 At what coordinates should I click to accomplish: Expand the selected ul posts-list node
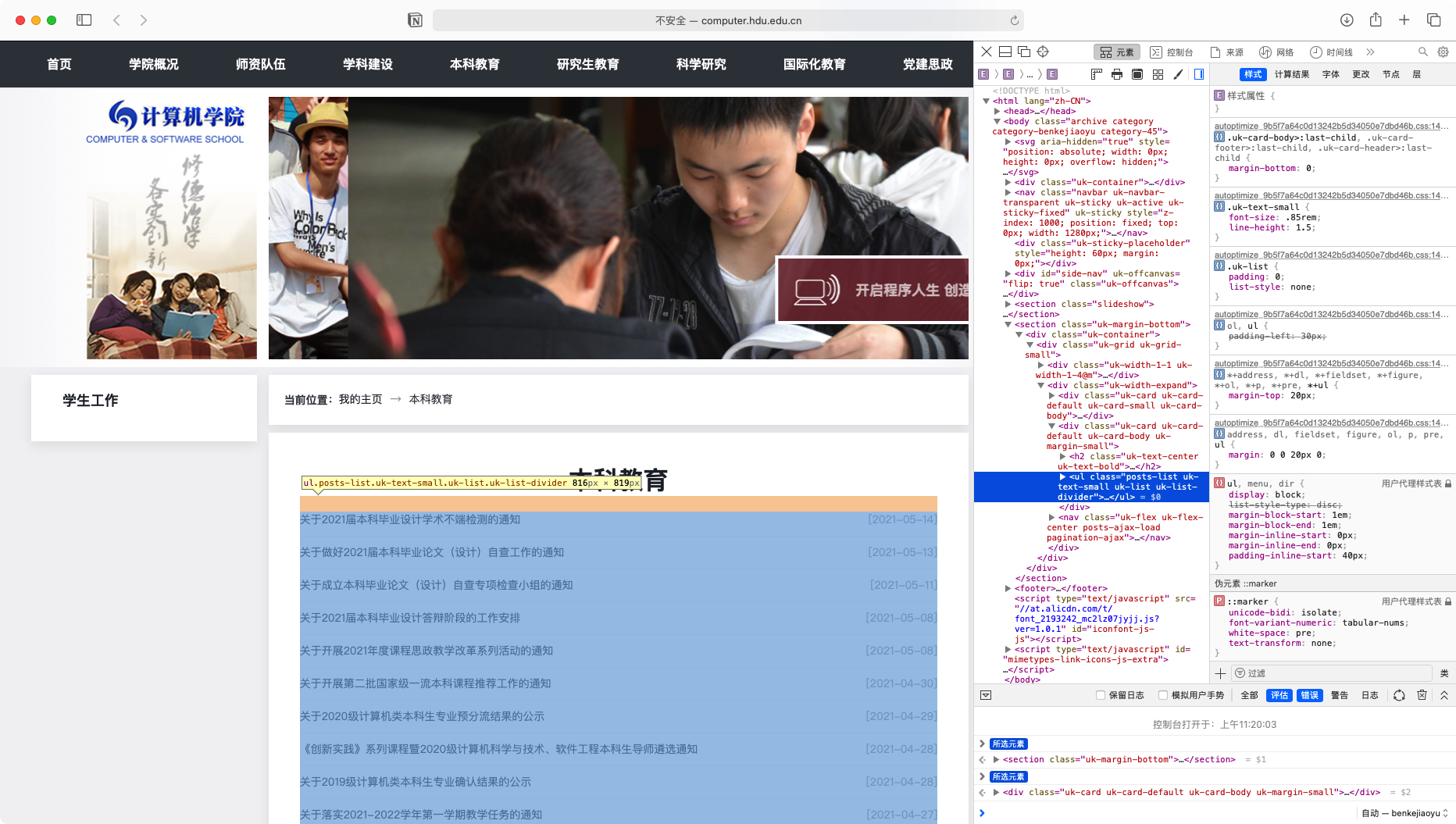pyautogui.click(x=1062, y=476)
